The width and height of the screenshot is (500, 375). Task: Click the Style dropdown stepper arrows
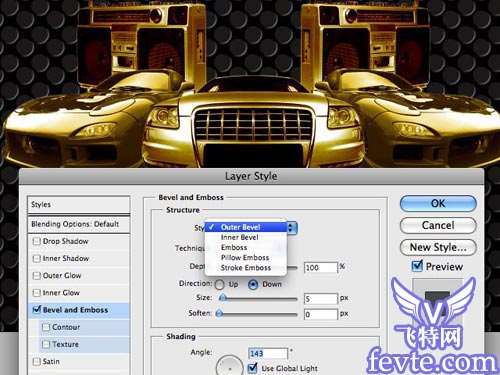(x=291, y=228)
